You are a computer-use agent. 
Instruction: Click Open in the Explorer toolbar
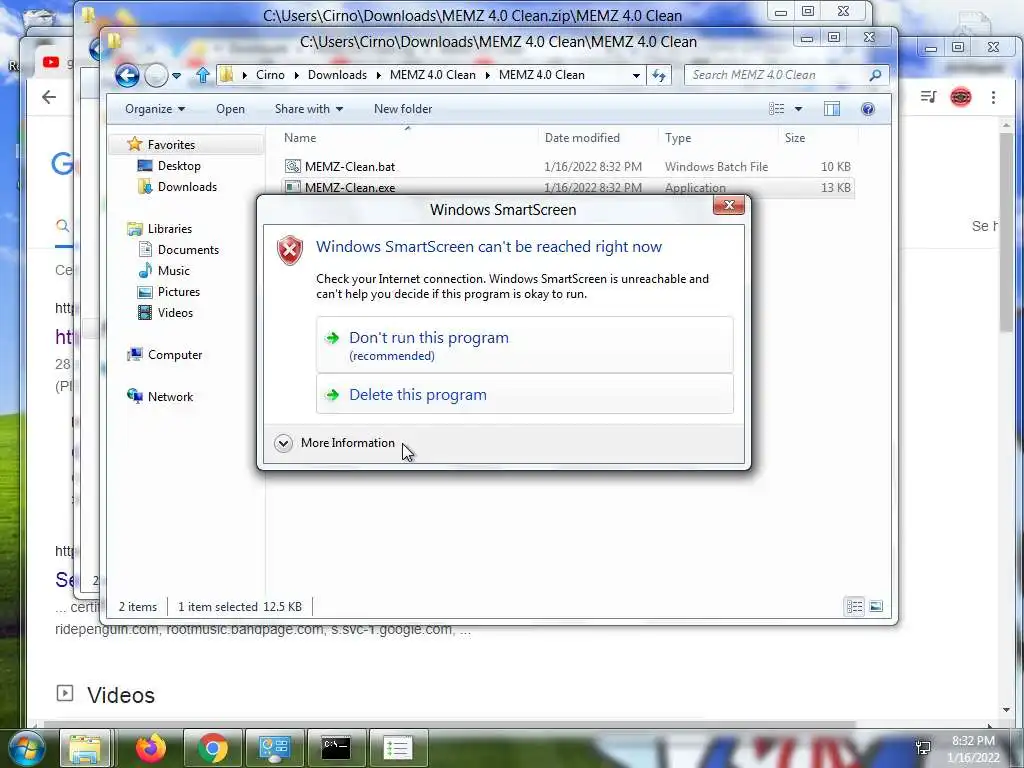pos(231,109)
